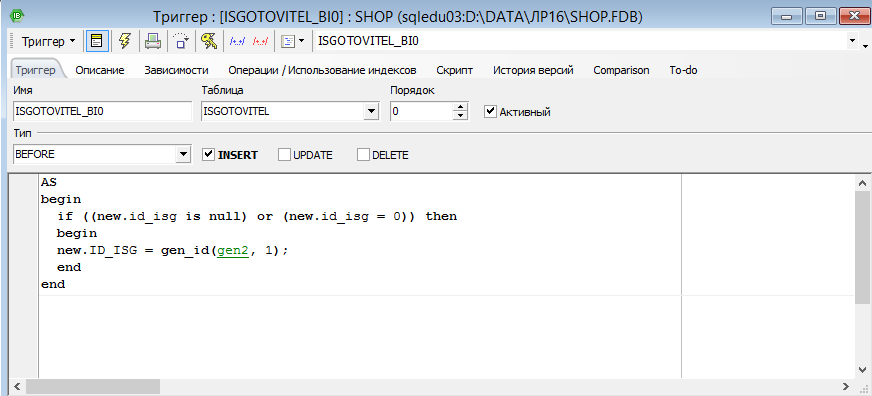The height and width of the screenshot is (396, 872).
Task: Click the vertical scrollbar down arrow in the editor
Action: (863, 370)
